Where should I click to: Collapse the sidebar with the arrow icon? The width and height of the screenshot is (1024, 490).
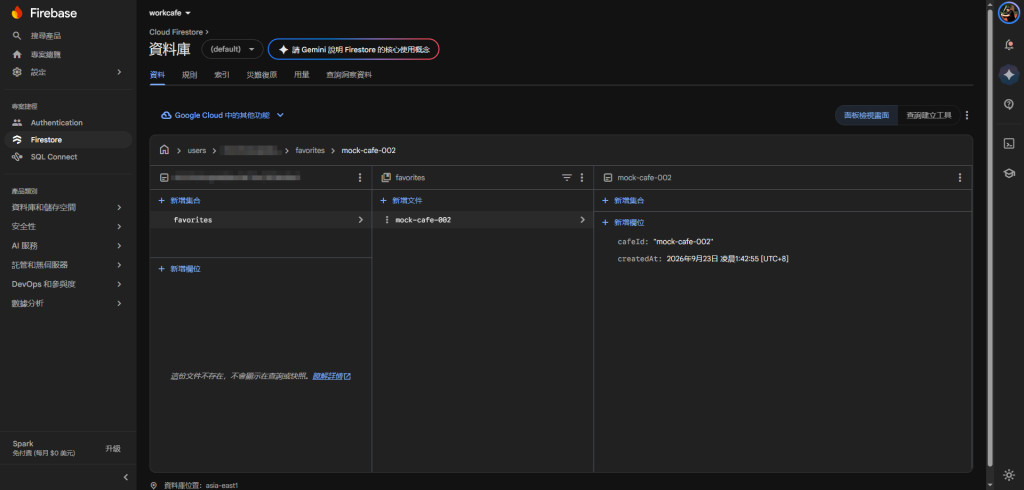point(126,478)
